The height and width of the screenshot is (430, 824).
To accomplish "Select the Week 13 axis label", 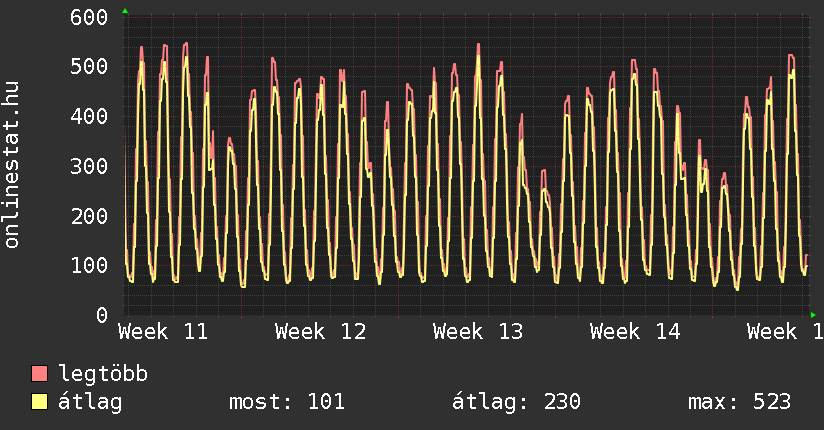I will [x=478, y=331].
